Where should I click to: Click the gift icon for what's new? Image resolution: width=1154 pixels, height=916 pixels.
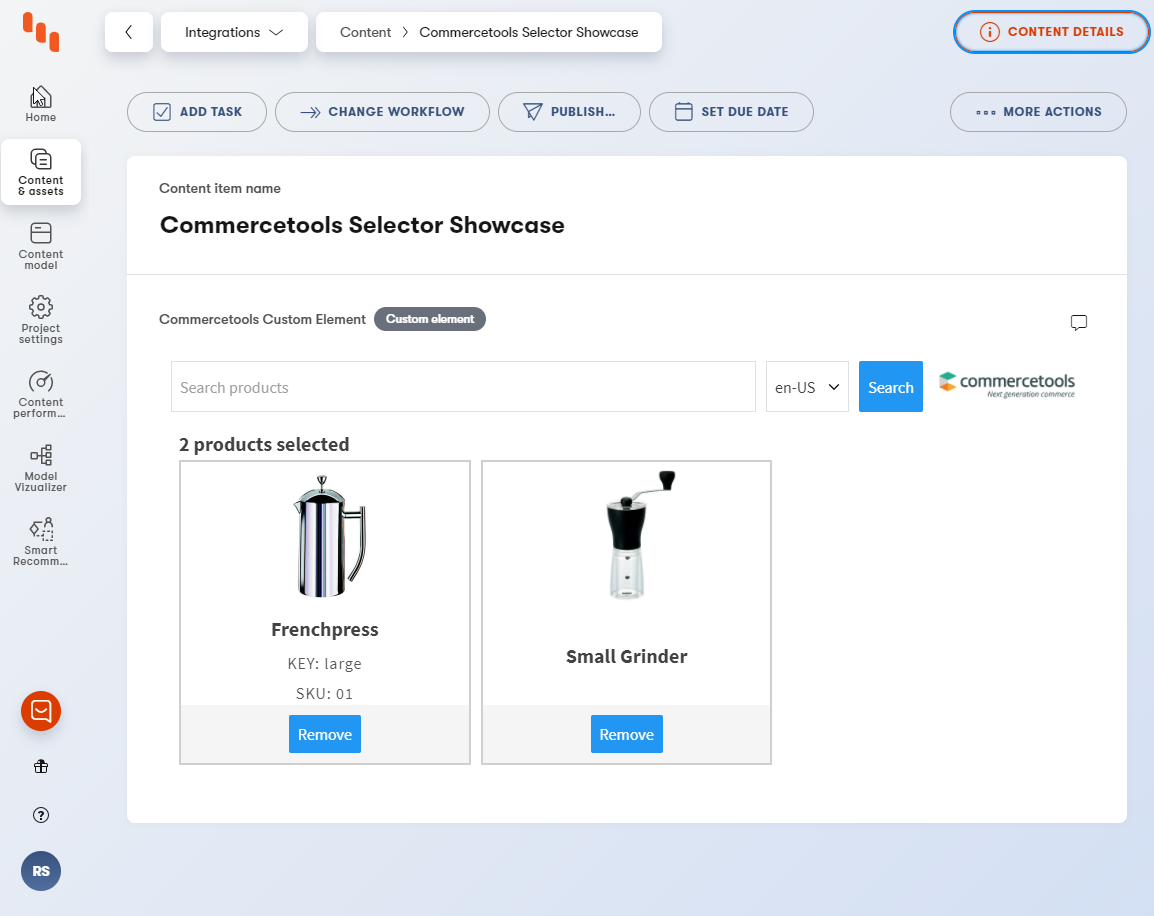(x=41, y=767)
